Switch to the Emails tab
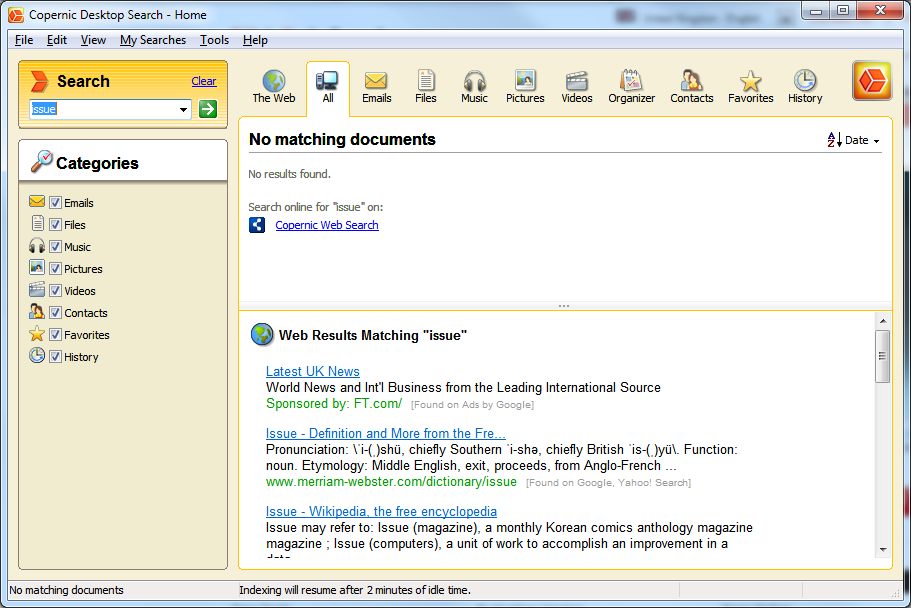 click(376, 87)
